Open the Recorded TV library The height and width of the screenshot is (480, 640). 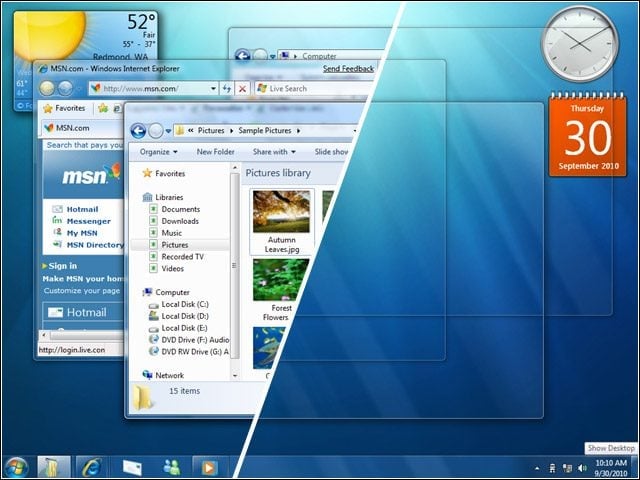click(176, 257)
